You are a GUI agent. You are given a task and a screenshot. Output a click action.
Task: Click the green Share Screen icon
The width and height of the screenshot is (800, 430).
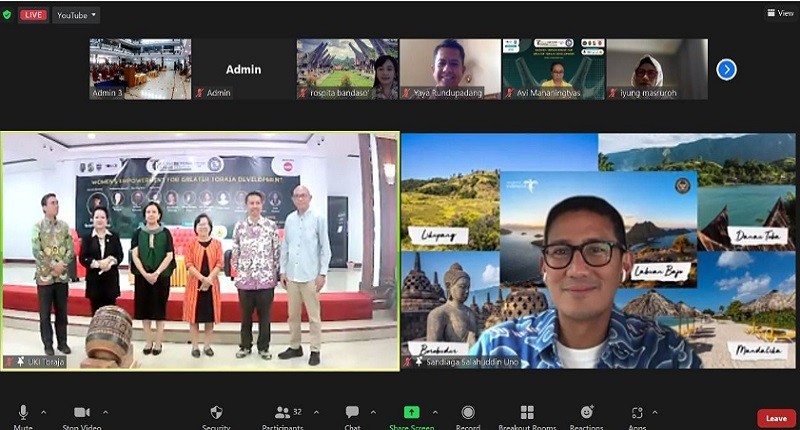(x=412, y=412)
